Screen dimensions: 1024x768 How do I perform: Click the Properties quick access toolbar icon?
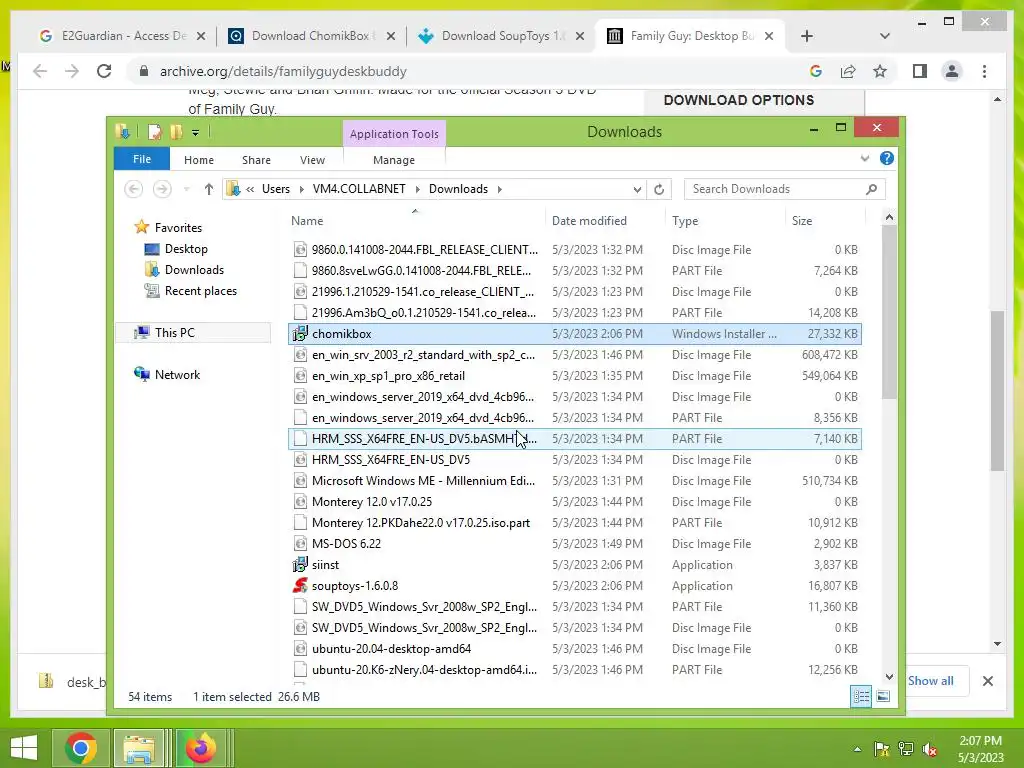click(x=154, y=132)
